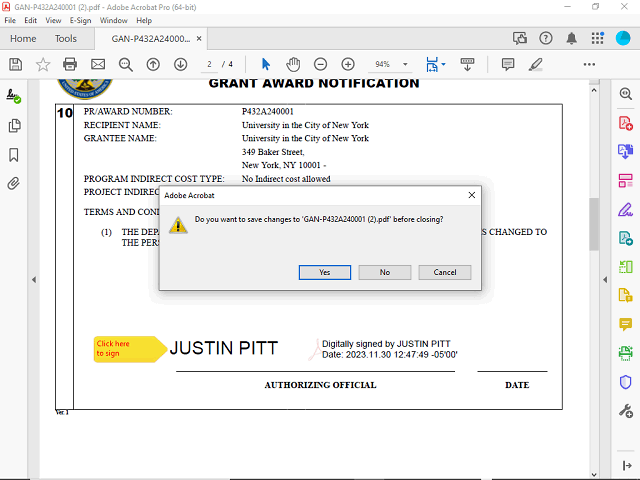Open search tool in right pane
Image resolution: width=640 pixels, height=480 pixels.
pyautogui.click(x=625, y=93)
